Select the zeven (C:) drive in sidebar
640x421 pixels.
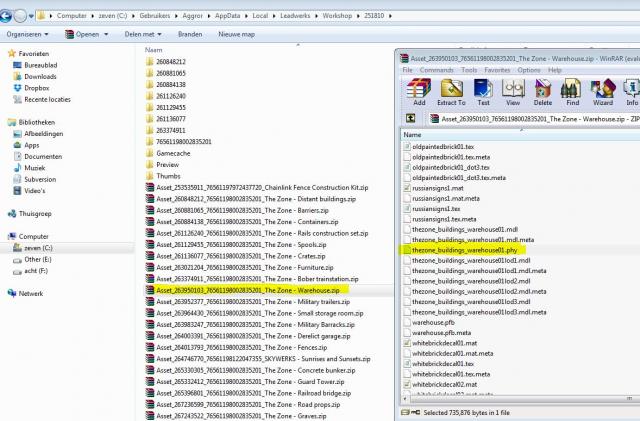[43, 247]
